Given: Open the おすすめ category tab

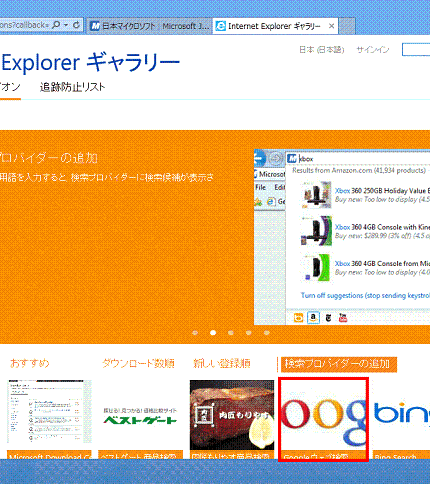Looking at the screenshot, I should 29,363.
